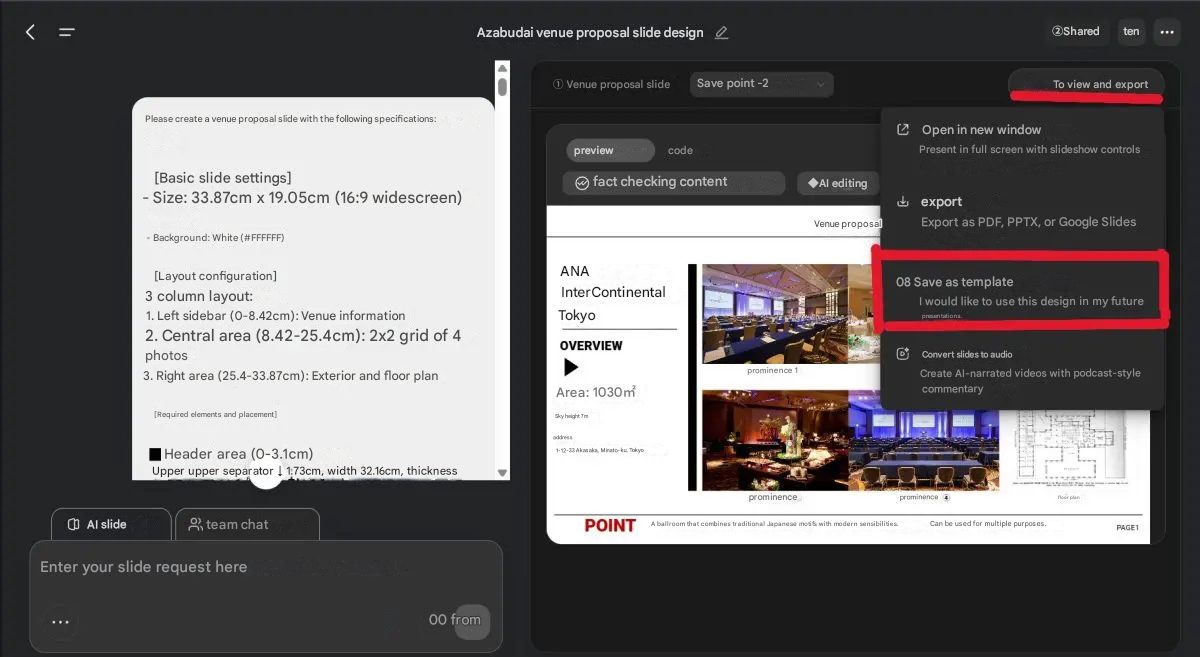Screen dimensions: 1200x657
Task: Click the chat prompt scrollbar
Action: (502, 270)
